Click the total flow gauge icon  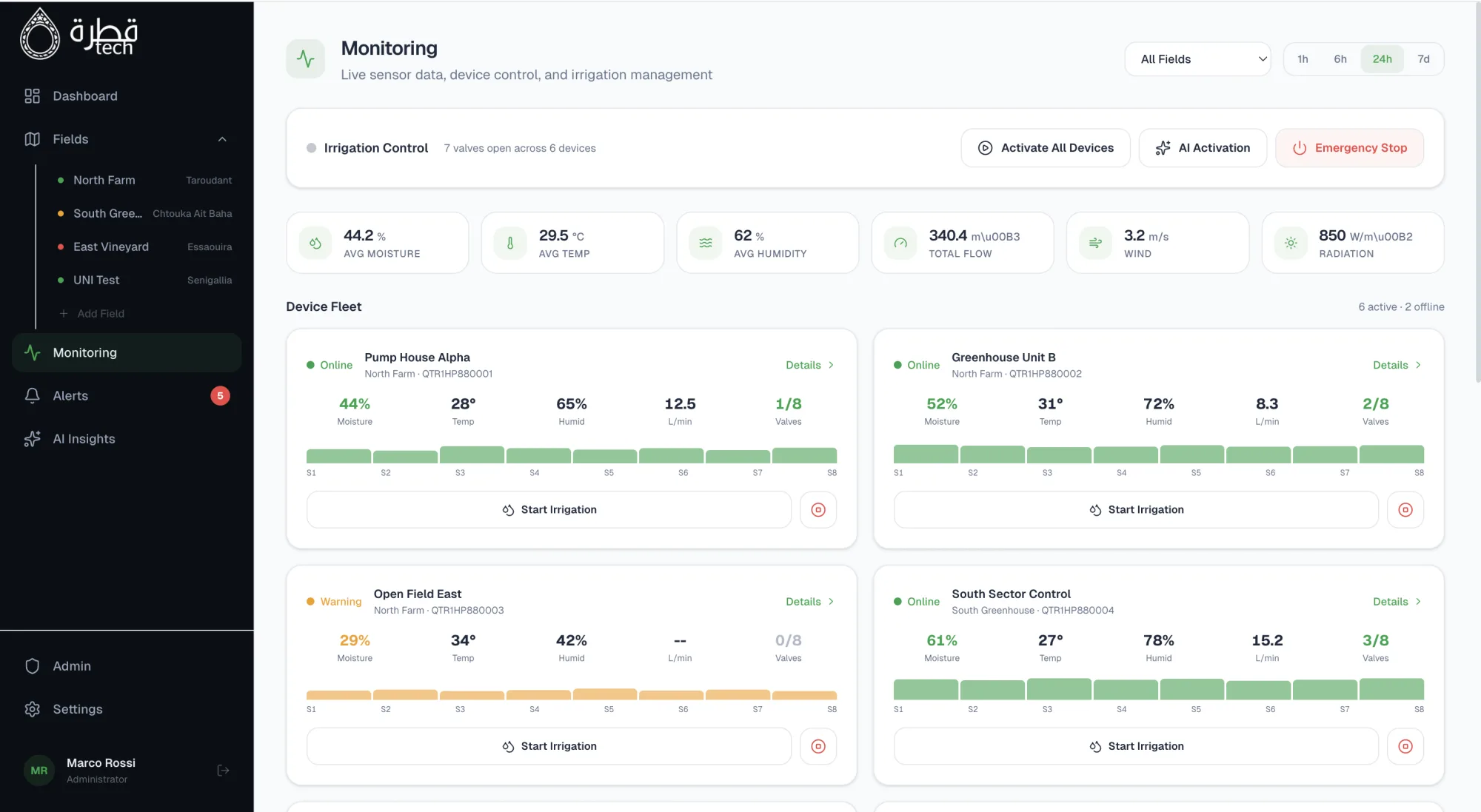click(900, 243)
